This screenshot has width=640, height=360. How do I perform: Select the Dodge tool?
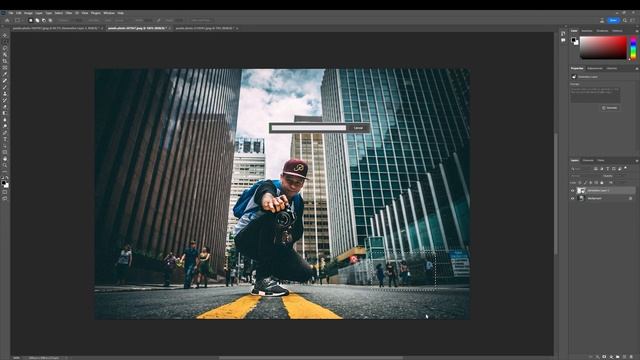tap(5, 127)
